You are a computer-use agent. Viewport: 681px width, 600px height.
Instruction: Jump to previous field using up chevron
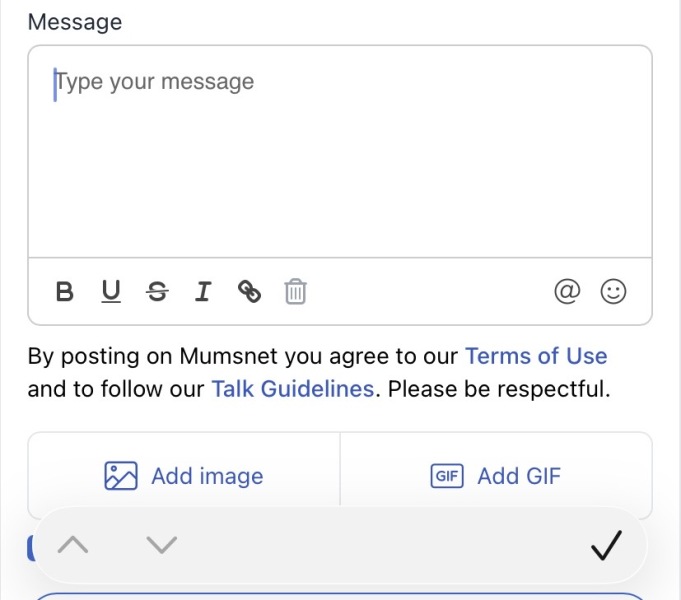(73, 545)
